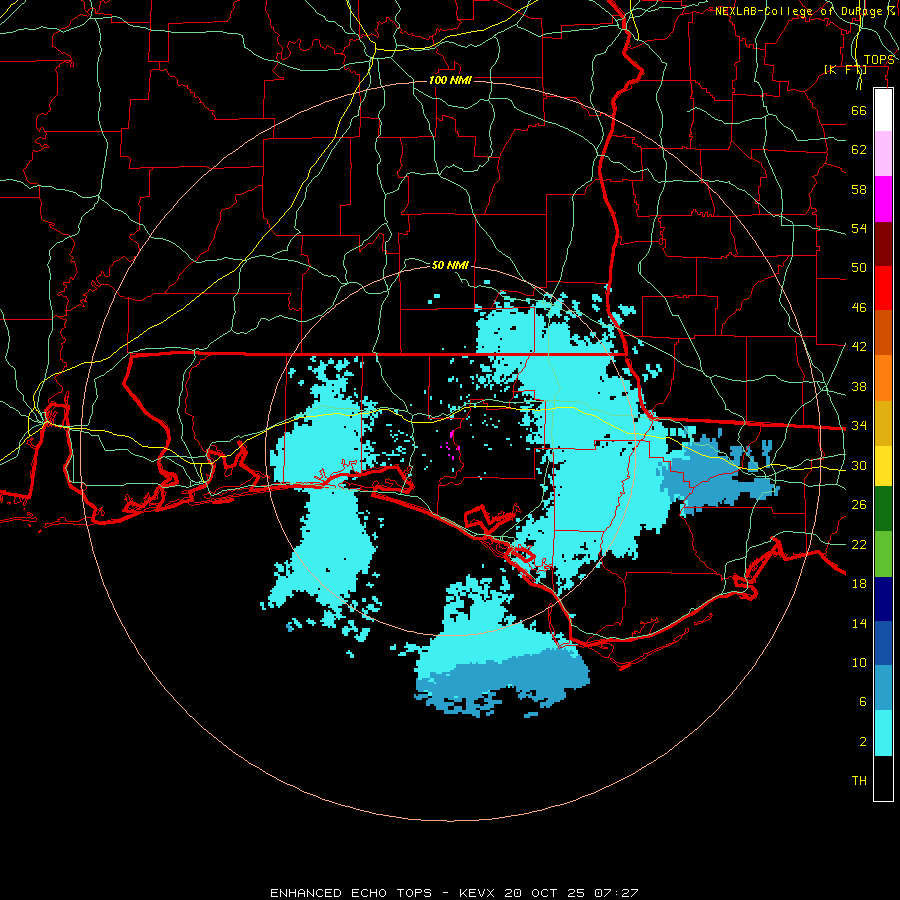Screen dimensions: 900x900
Task: Choose the dark maroon legend swatch
Action: [883, 243]
